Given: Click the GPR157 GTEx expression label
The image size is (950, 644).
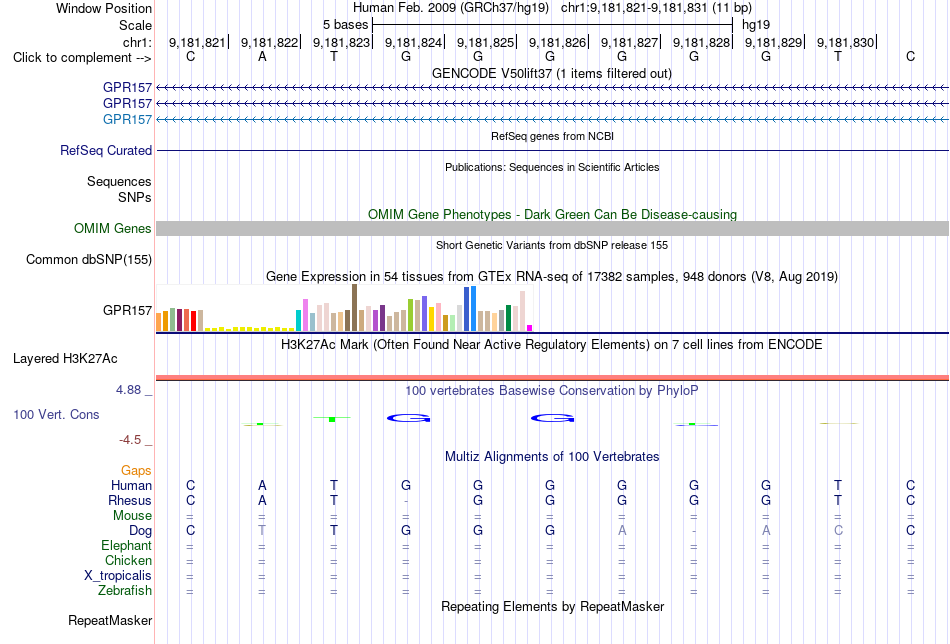Looking at the screenshot, I should (127, 310).
